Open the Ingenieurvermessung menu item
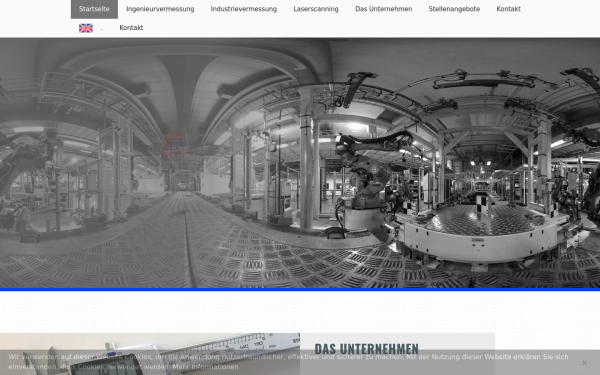Screen dimensions: 600x375 point(160,9)
